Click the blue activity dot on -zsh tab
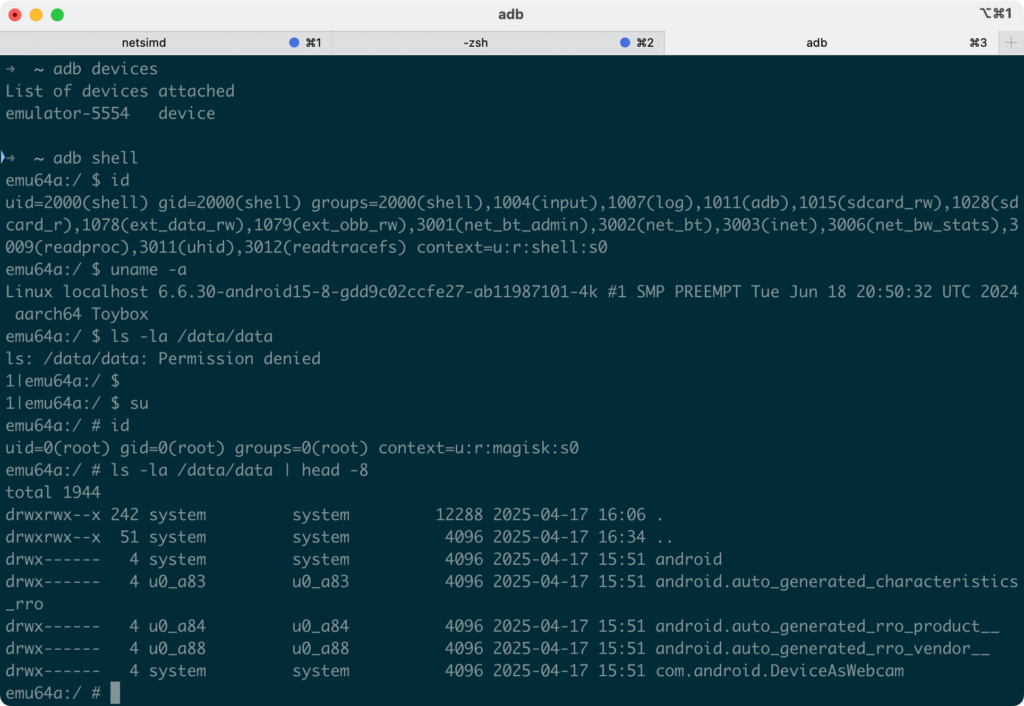Screen dimensions: 1024x706 click(626, 43)
